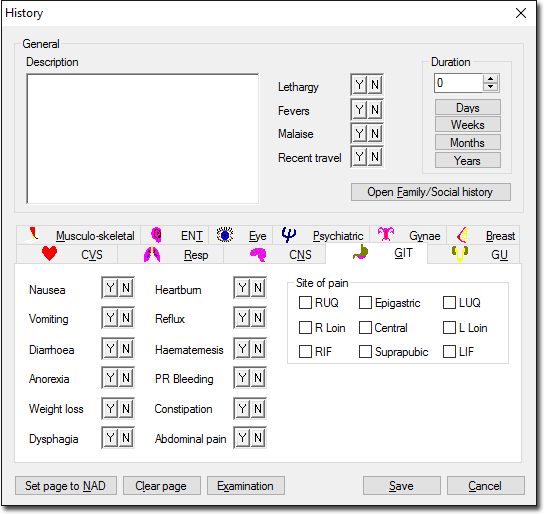Click the uterus Gynae icon
The height and width of the screenshot is (514, 544).
point(386,234)
